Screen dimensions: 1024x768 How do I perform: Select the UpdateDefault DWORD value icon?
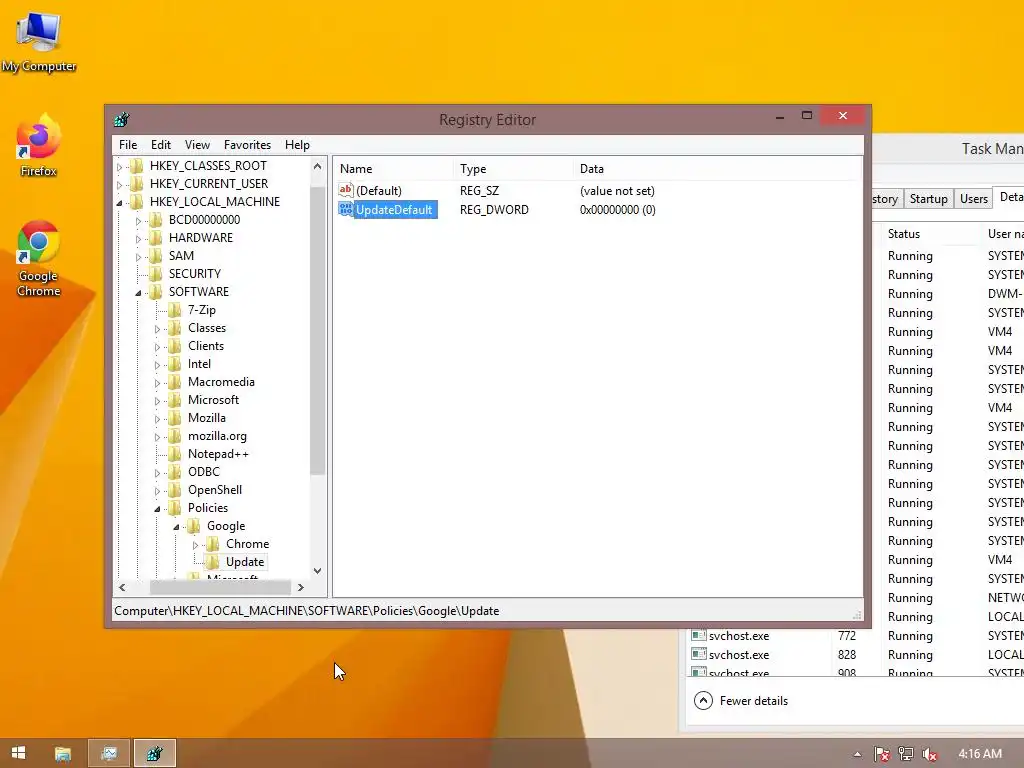[345, 210]
